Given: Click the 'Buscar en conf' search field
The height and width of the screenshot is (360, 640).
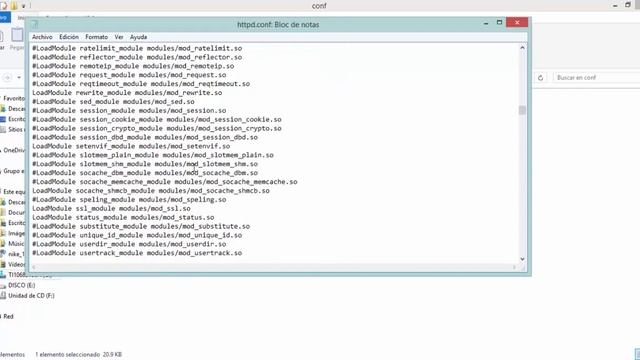Looking at the screenshot, I should [596, 78].
